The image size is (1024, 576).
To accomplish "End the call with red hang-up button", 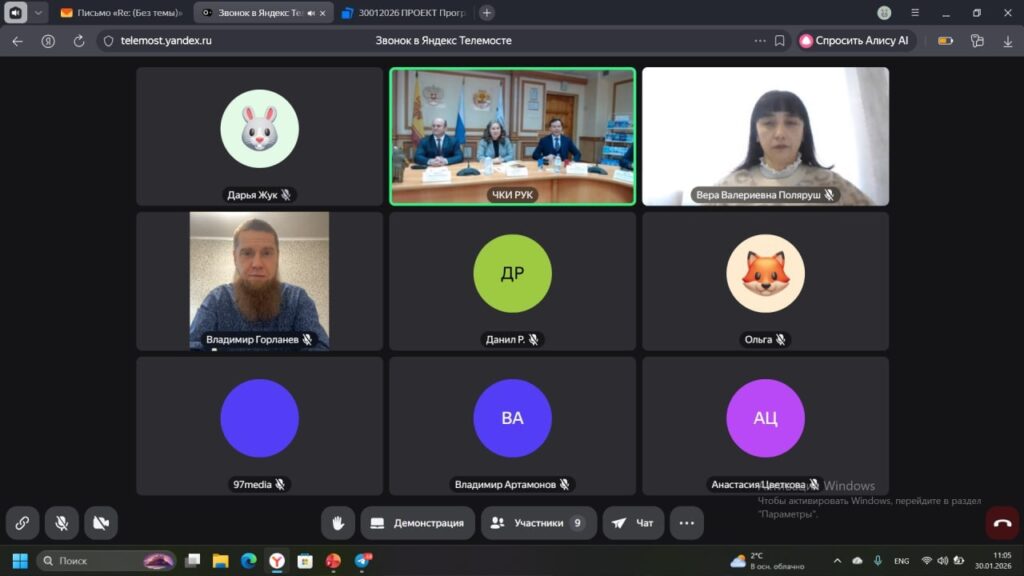I will (1002, 523).
